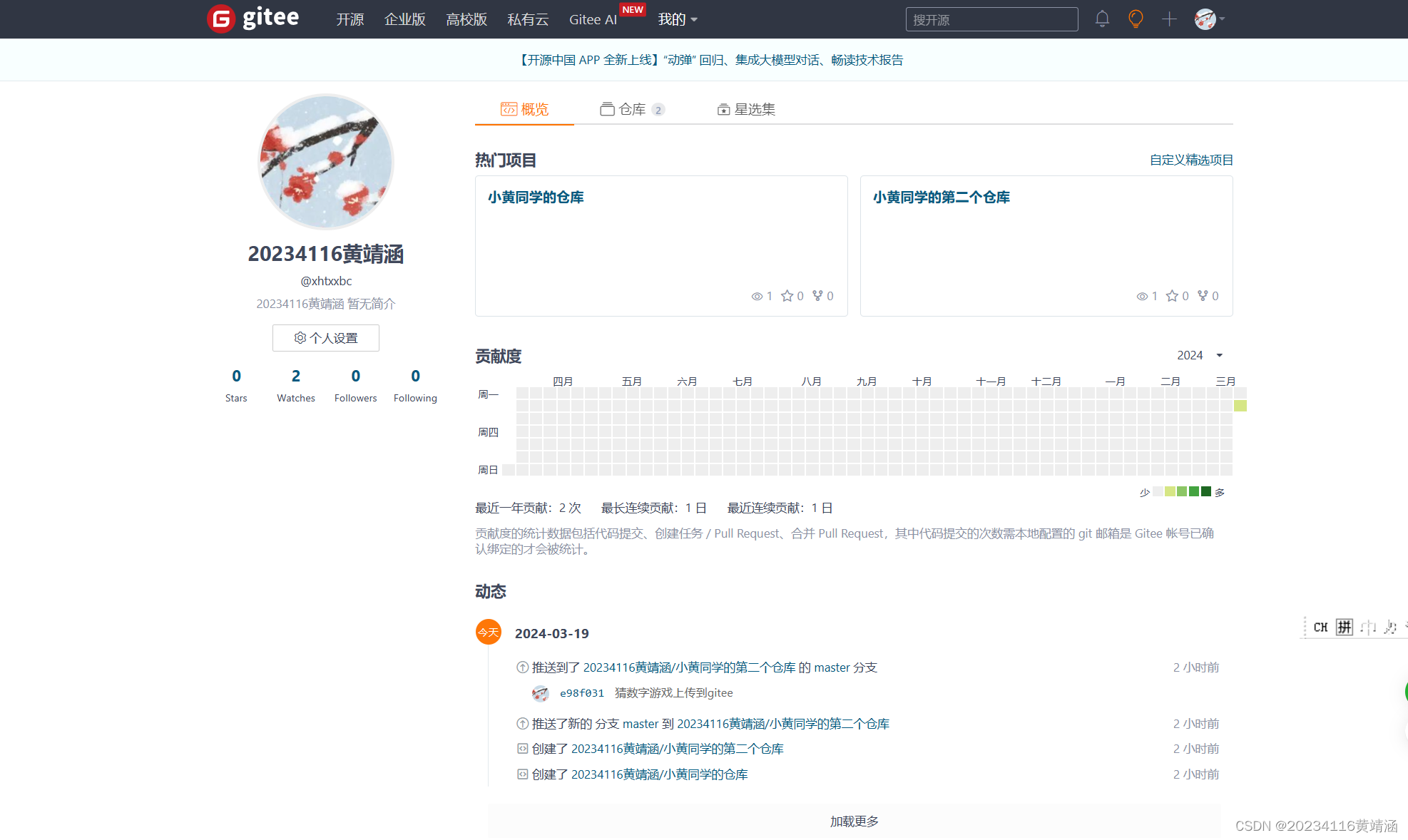Click the highlighted green contribution square
This screenshot has height=840, width=1408.
click(x=1240, y=406)
